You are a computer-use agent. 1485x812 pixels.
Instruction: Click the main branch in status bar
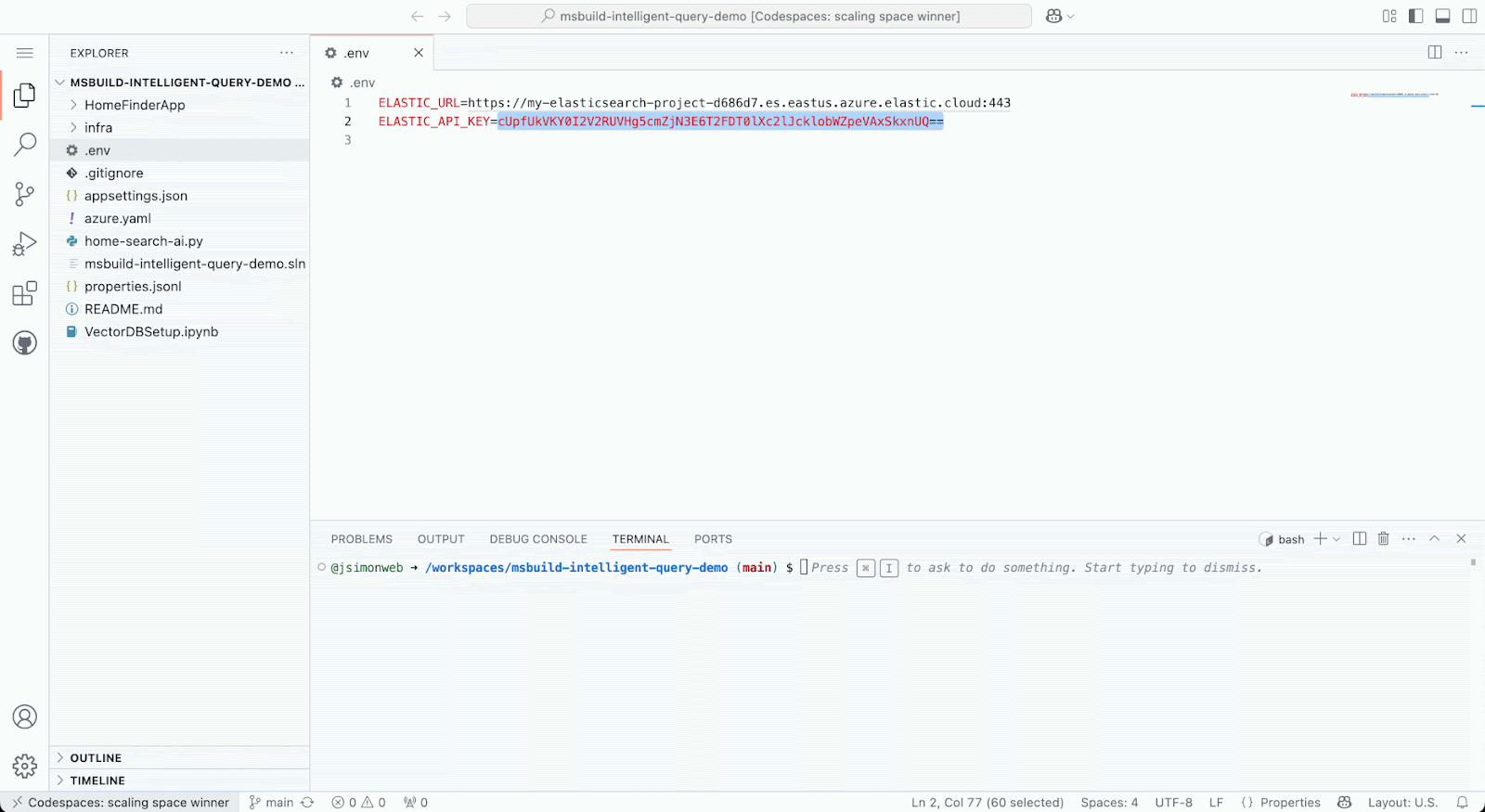tap(272, 803)
